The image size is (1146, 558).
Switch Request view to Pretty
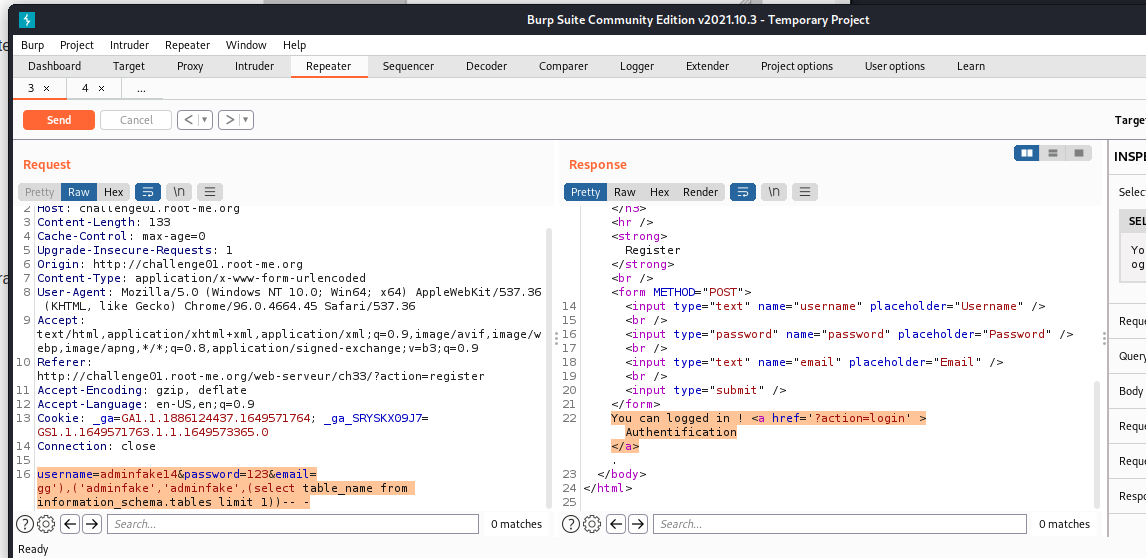(39, 192)
